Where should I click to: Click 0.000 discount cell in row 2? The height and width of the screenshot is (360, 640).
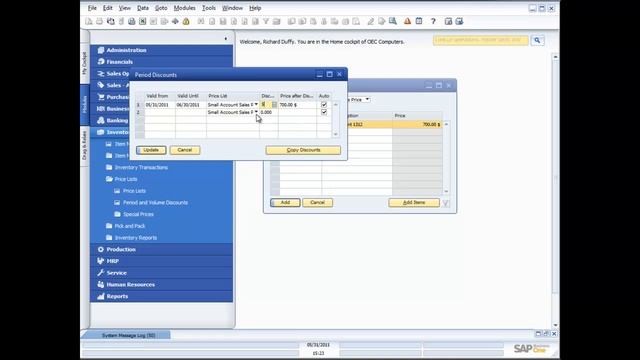coord(269,112)
